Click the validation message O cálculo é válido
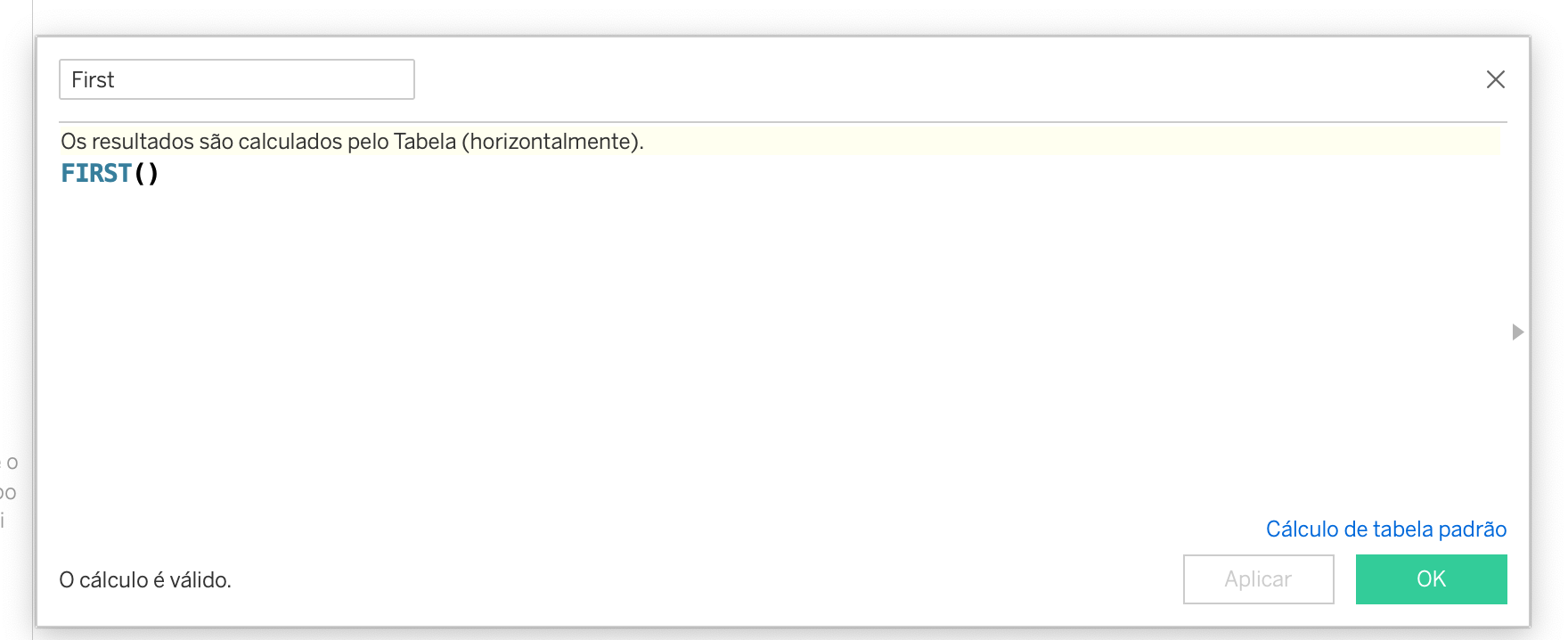Image resolution: width=1568 pixels, height=640 pixels. 143,580
